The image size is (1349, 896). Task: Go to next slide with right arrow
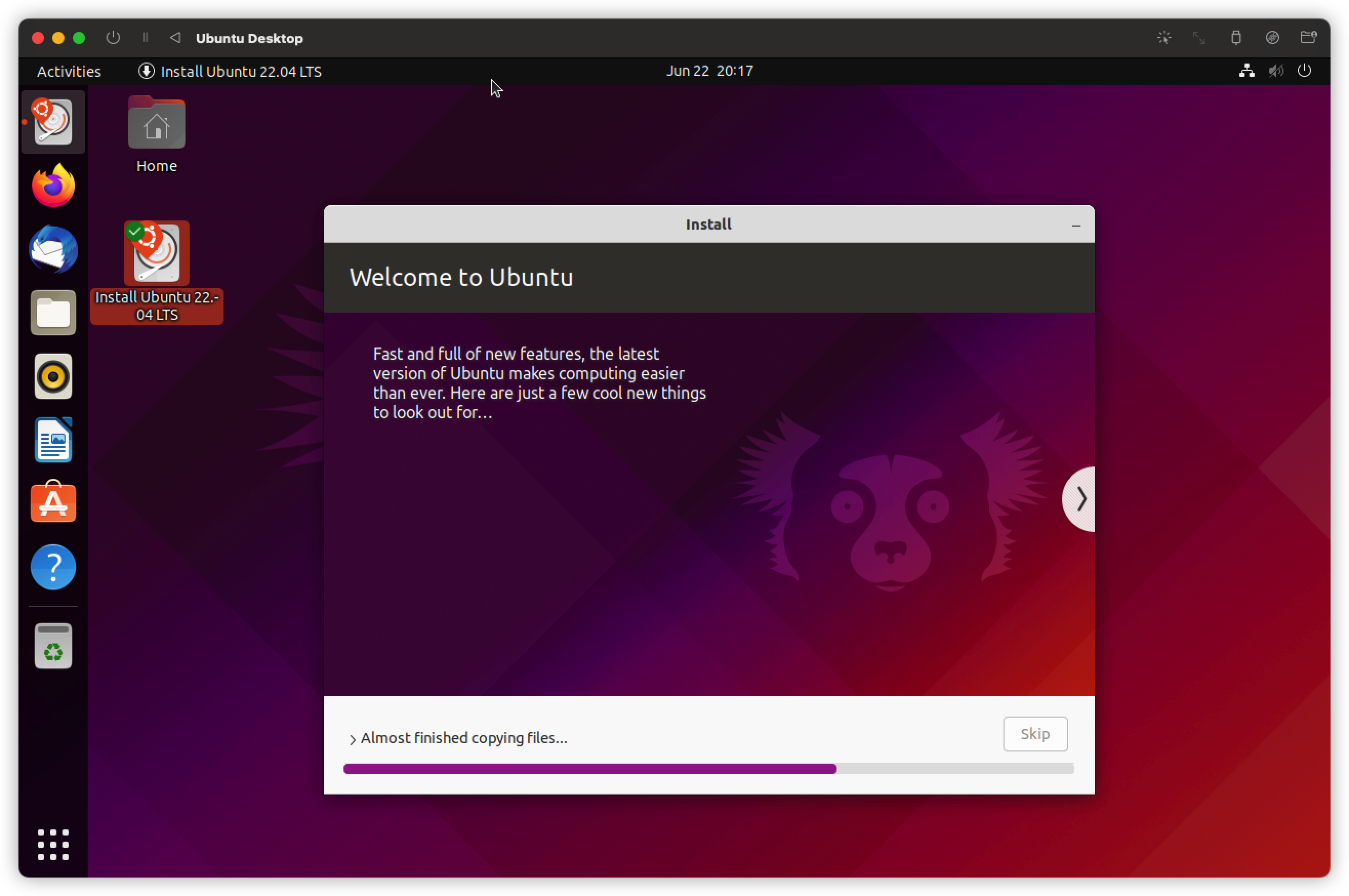(1079, 499)
